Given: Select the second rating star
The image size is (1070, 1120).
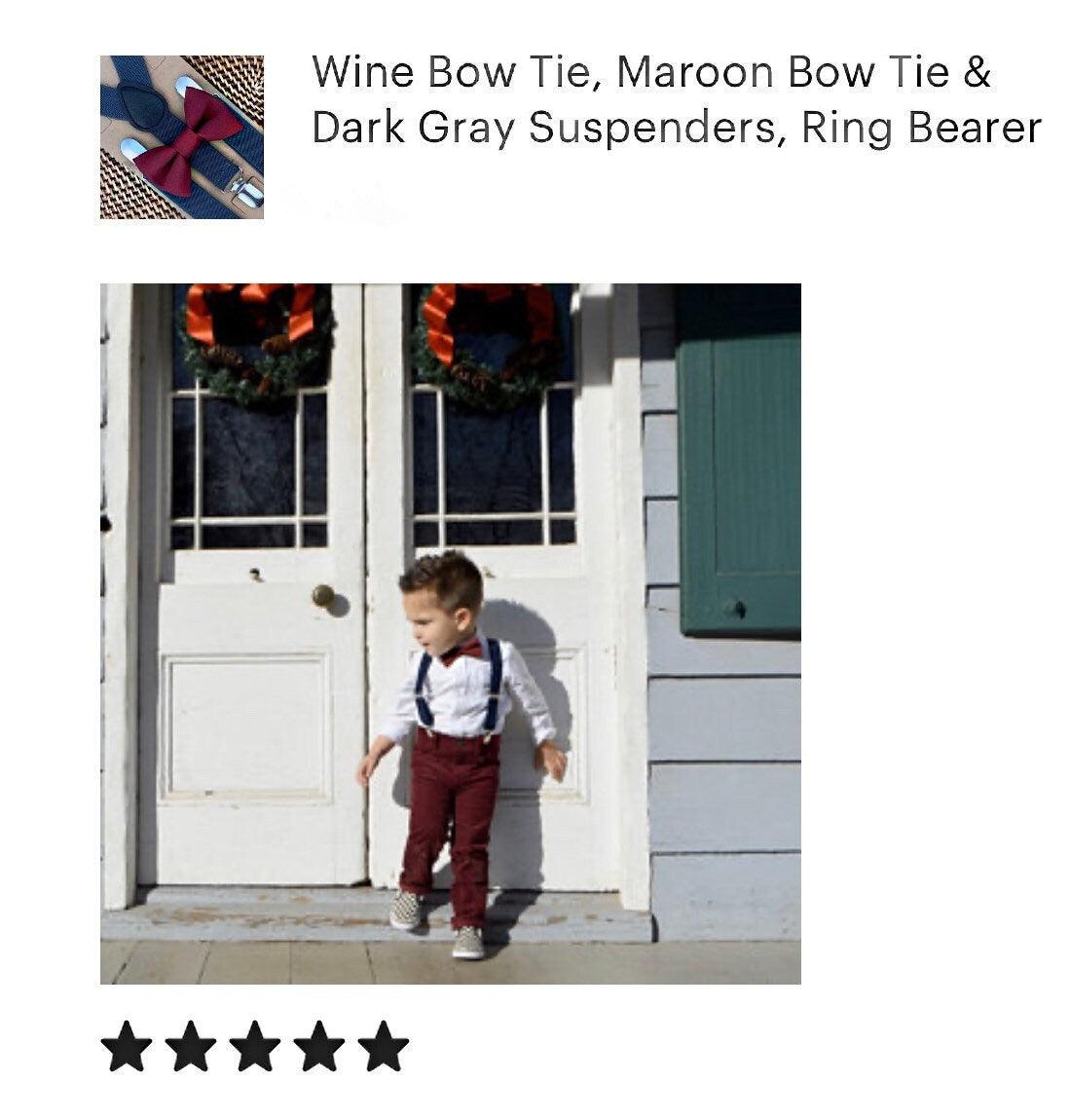Looking at the screenshot, I should (191, 1046).
